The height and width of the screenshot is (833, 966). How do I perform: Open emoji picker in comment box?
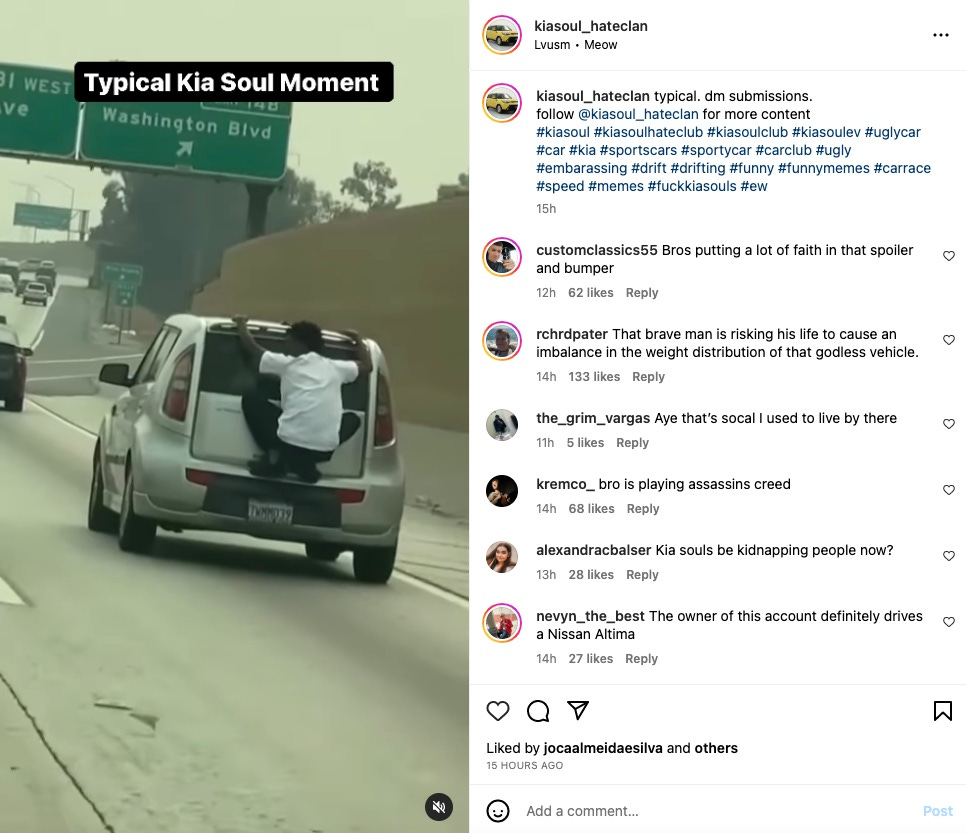[x=498, y=811]
